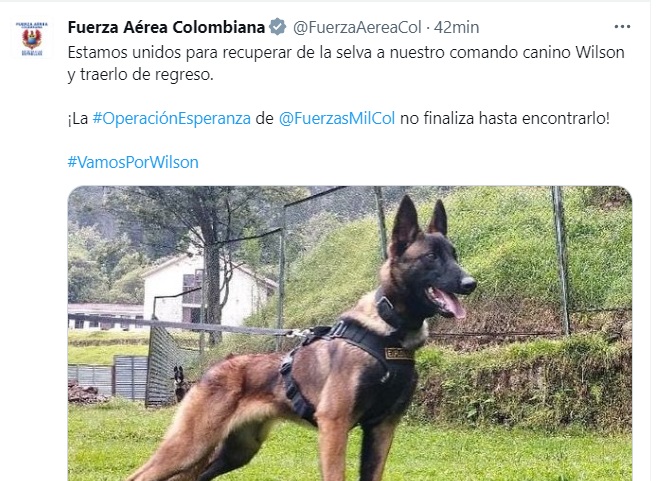Click the phrase 'no finaliza hasta encontrarlo!'
Viewport: 657px width, 481px height.
(x=505, y=119)
